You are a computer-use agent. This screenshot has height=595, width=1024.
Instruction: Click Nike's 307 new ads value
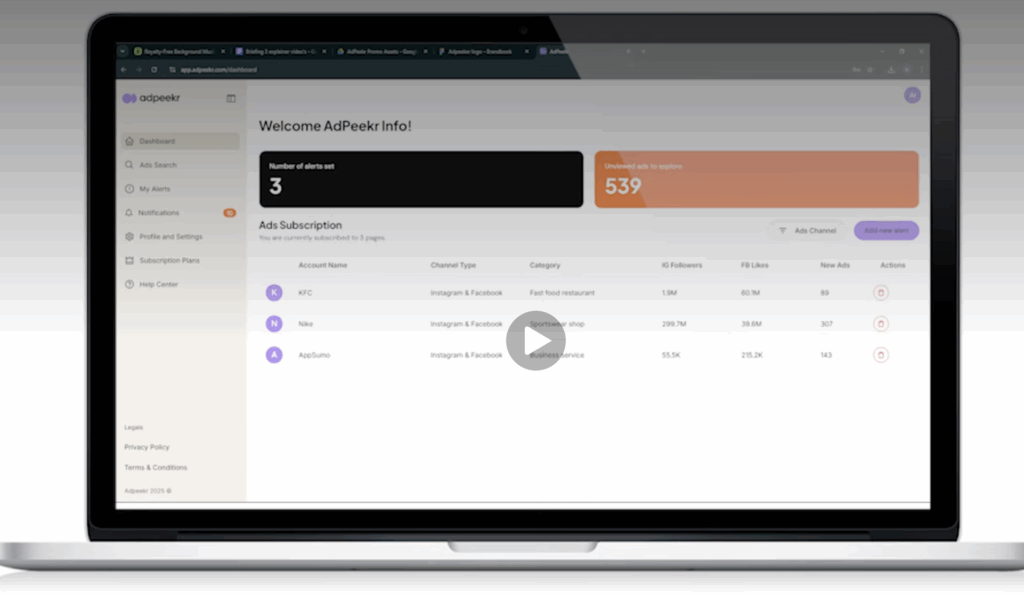point(826,324)
